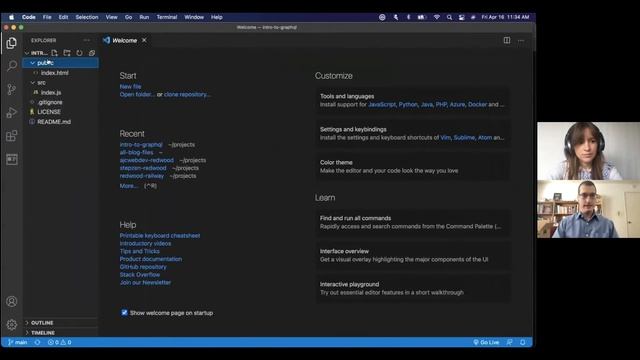Open errors and warnings count in status bar
Viewport: 640px width, 360px height.
tap(60, 342)
